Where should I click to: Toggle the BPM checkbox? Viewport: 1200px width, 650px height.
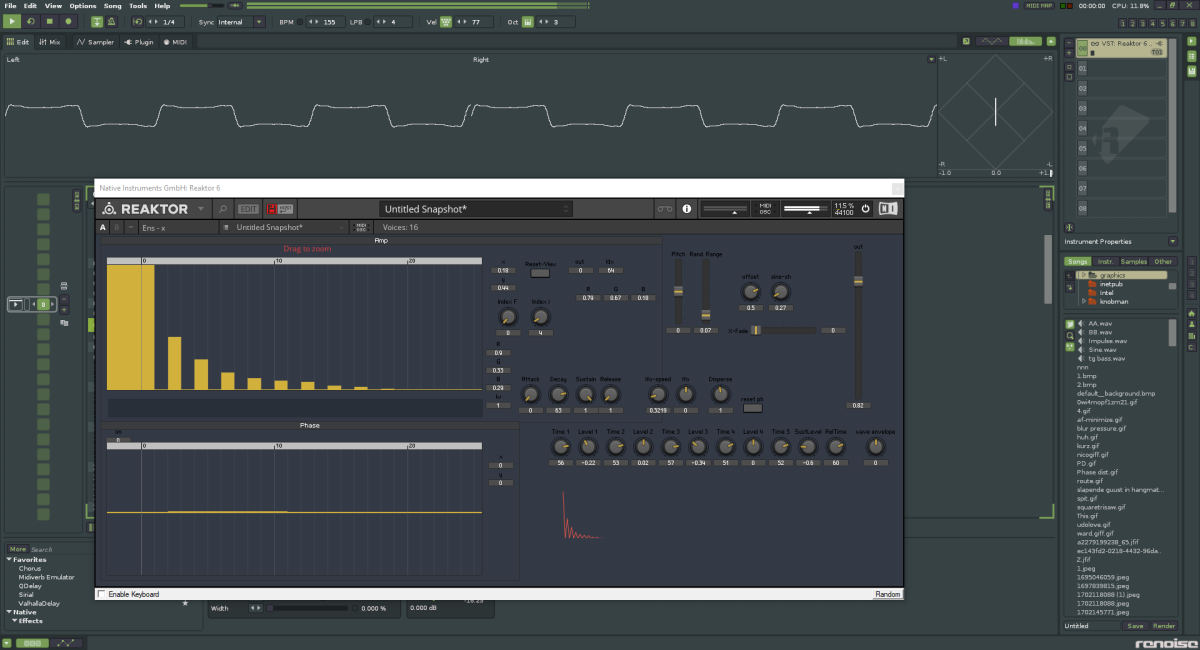click(x=302, y=21)
